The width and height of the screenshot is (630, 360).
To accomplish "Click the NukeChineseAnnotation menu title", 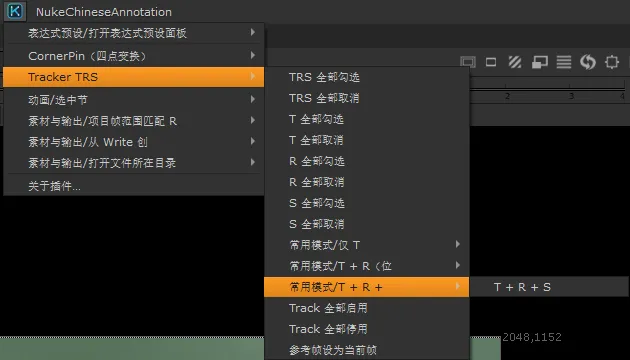I will [x=104, y=12].
